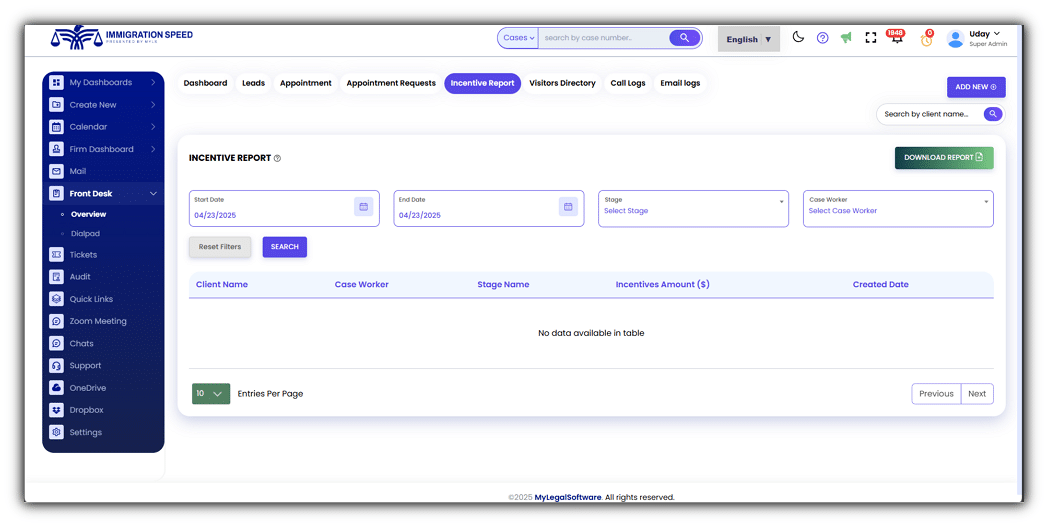Change the entries per page dropdown
This screenshot has height=528, width=1050.
tap(211, 394)
